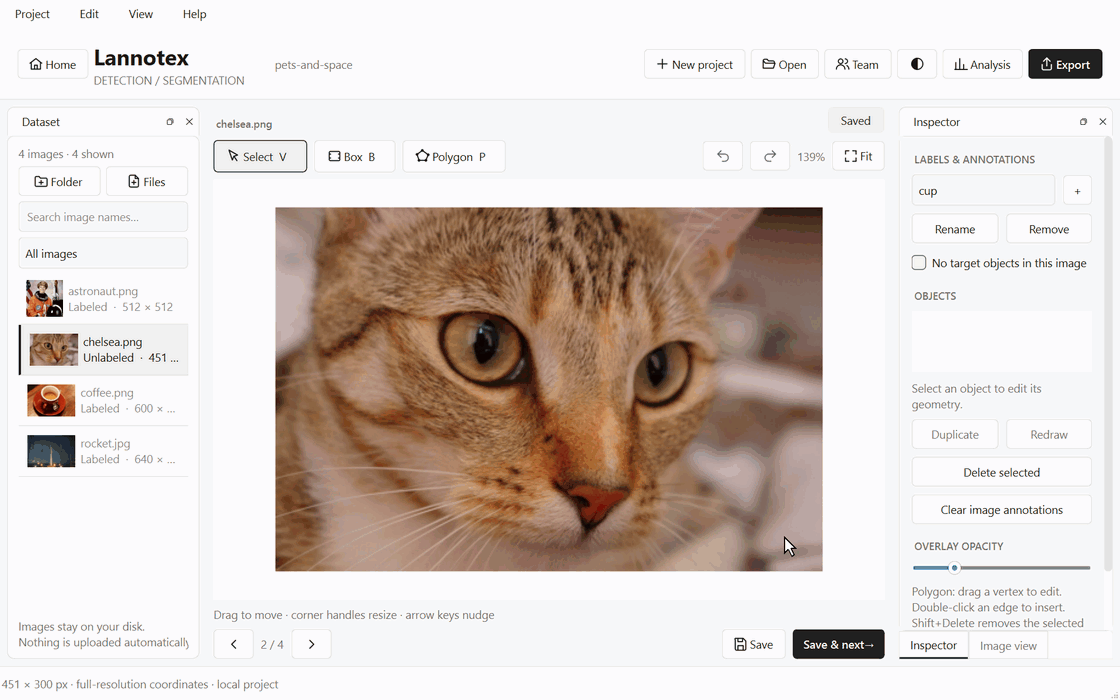Click the overlay opacity slider handle
Screen dimensions: 1120x700
954,568
